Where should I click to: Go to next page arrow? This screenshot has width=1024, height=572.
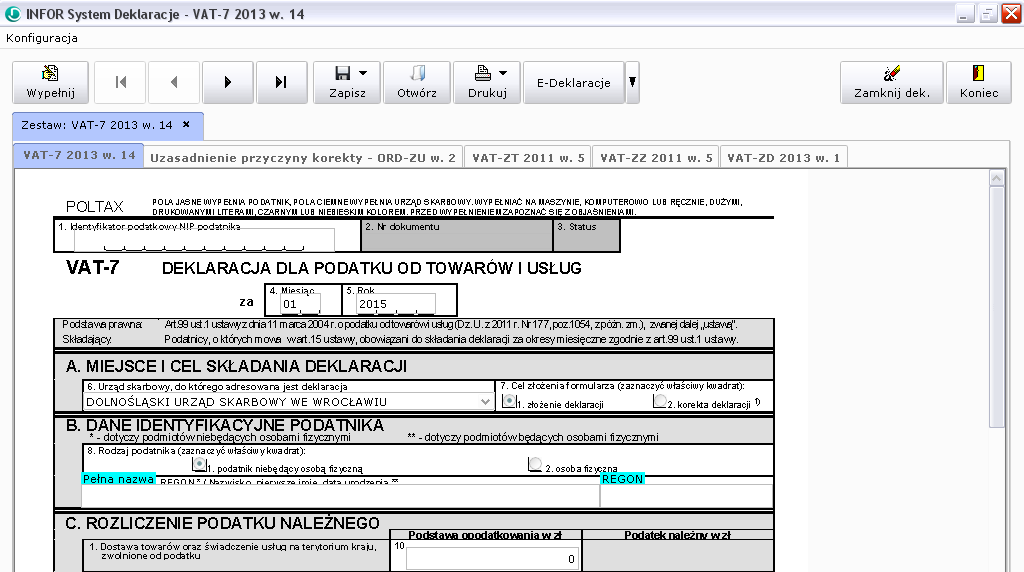pyautogui.click(x=227, y=82)
